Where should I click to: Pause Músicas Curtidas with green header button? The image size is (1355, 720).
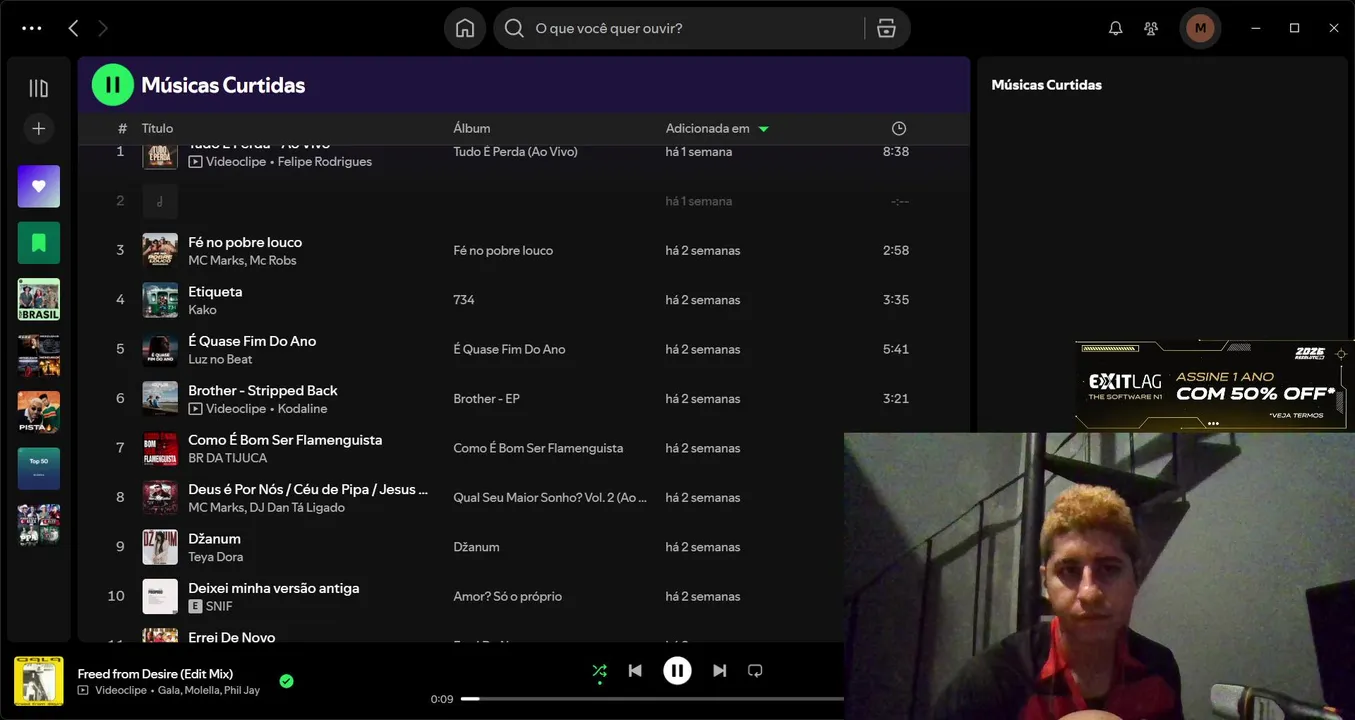[113, 85]
